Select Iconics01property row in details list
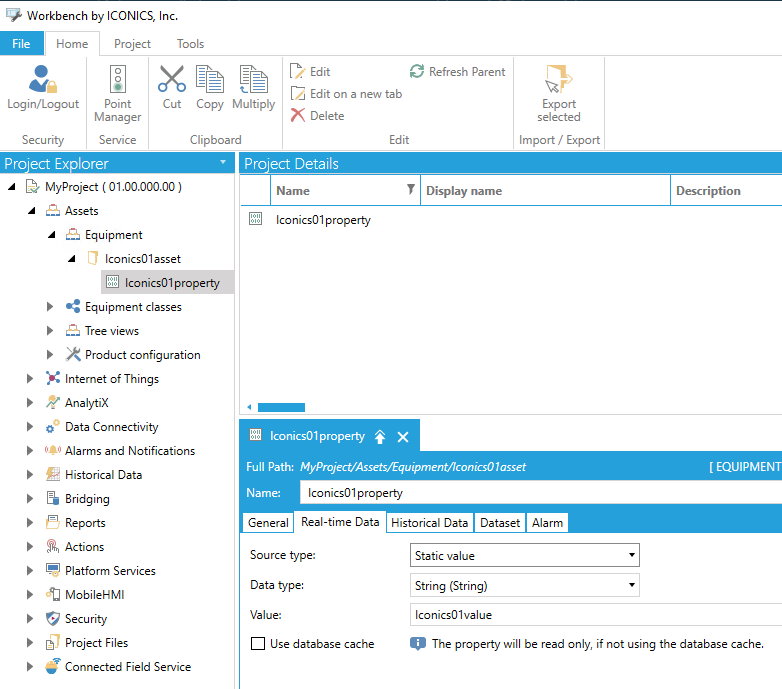 tap(511, 219)
